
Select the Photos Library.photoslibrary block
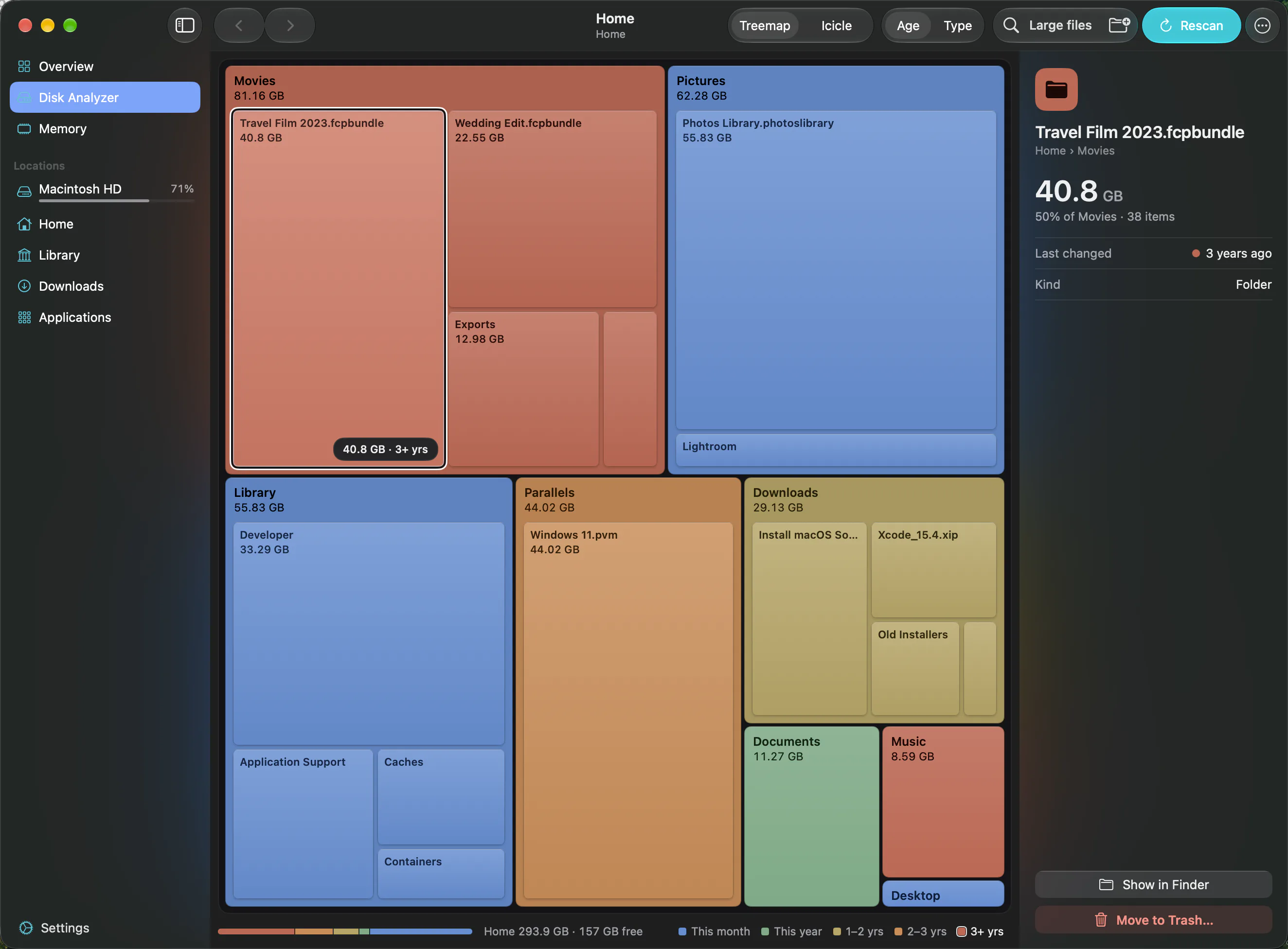click(836, 270)
